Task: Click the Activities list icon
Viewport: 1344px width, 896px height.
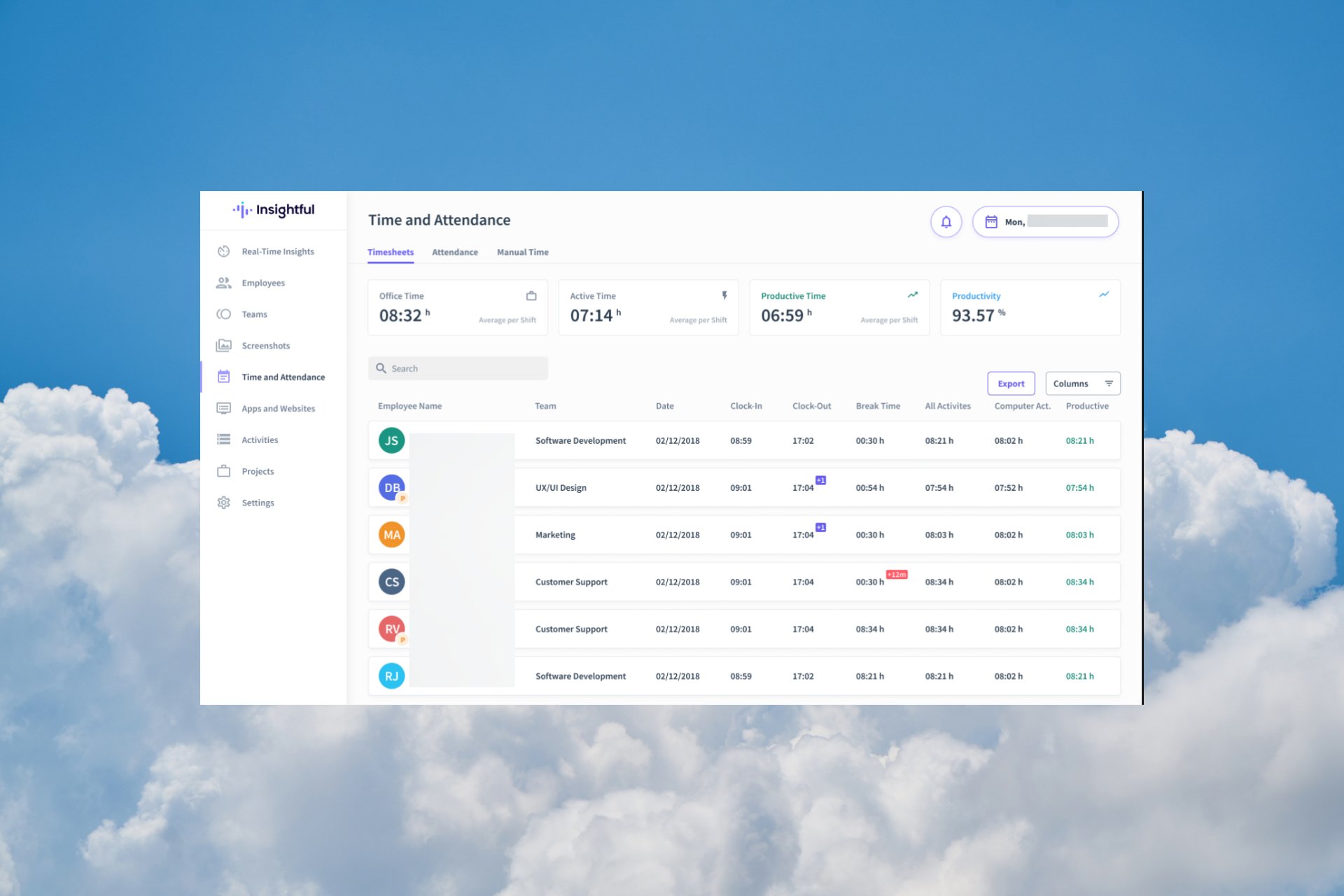Action: [224, 440]
